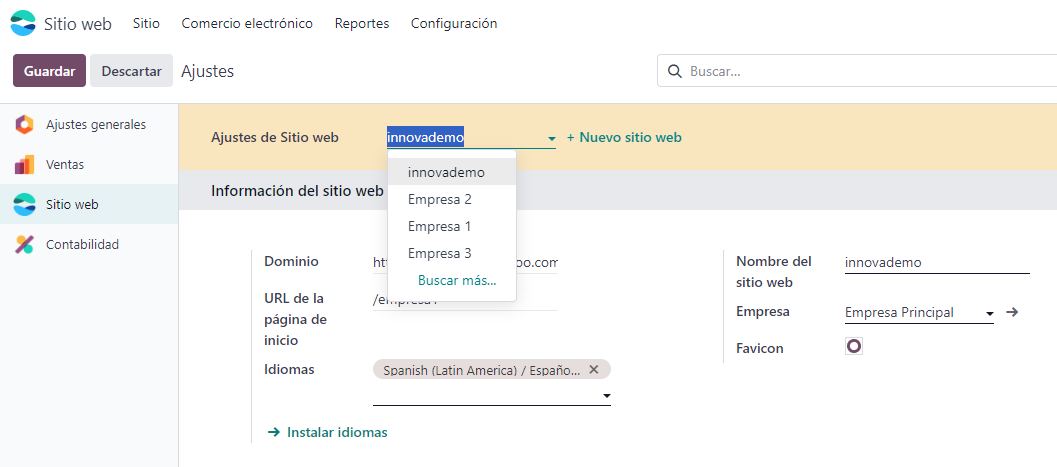
Task: Remove the Spanish (Latin America) language tag
Action: (594, 369)
